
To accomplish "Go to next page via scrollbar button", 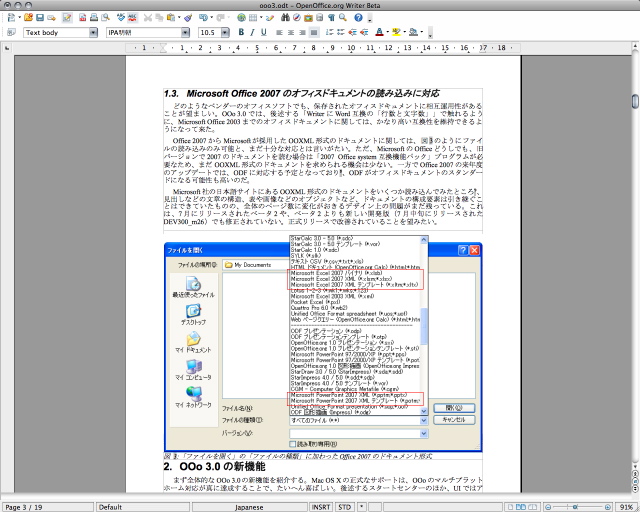I will pos(636,488).
